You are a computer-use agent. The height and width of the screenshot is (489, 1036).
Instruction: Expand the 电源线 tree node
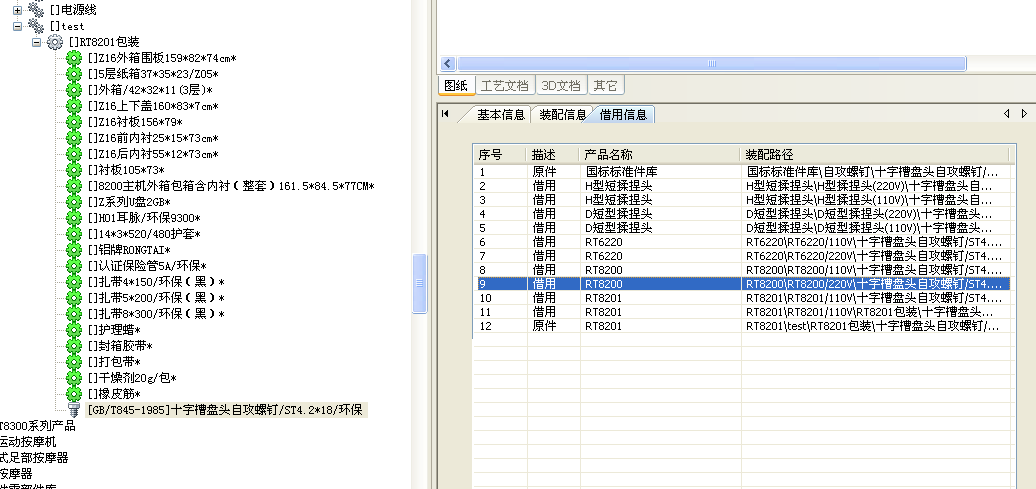click(x=17, y=11)
